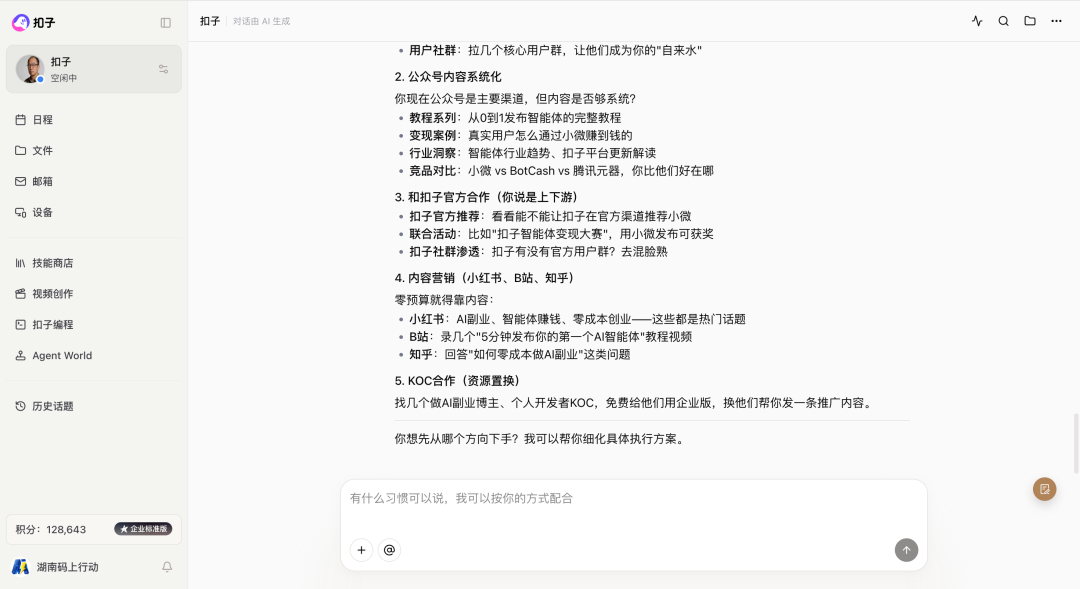Viewport: 1080px width, 589px height.
Task: Click 积分: 128,643 points text
Action: click(51, 530)
